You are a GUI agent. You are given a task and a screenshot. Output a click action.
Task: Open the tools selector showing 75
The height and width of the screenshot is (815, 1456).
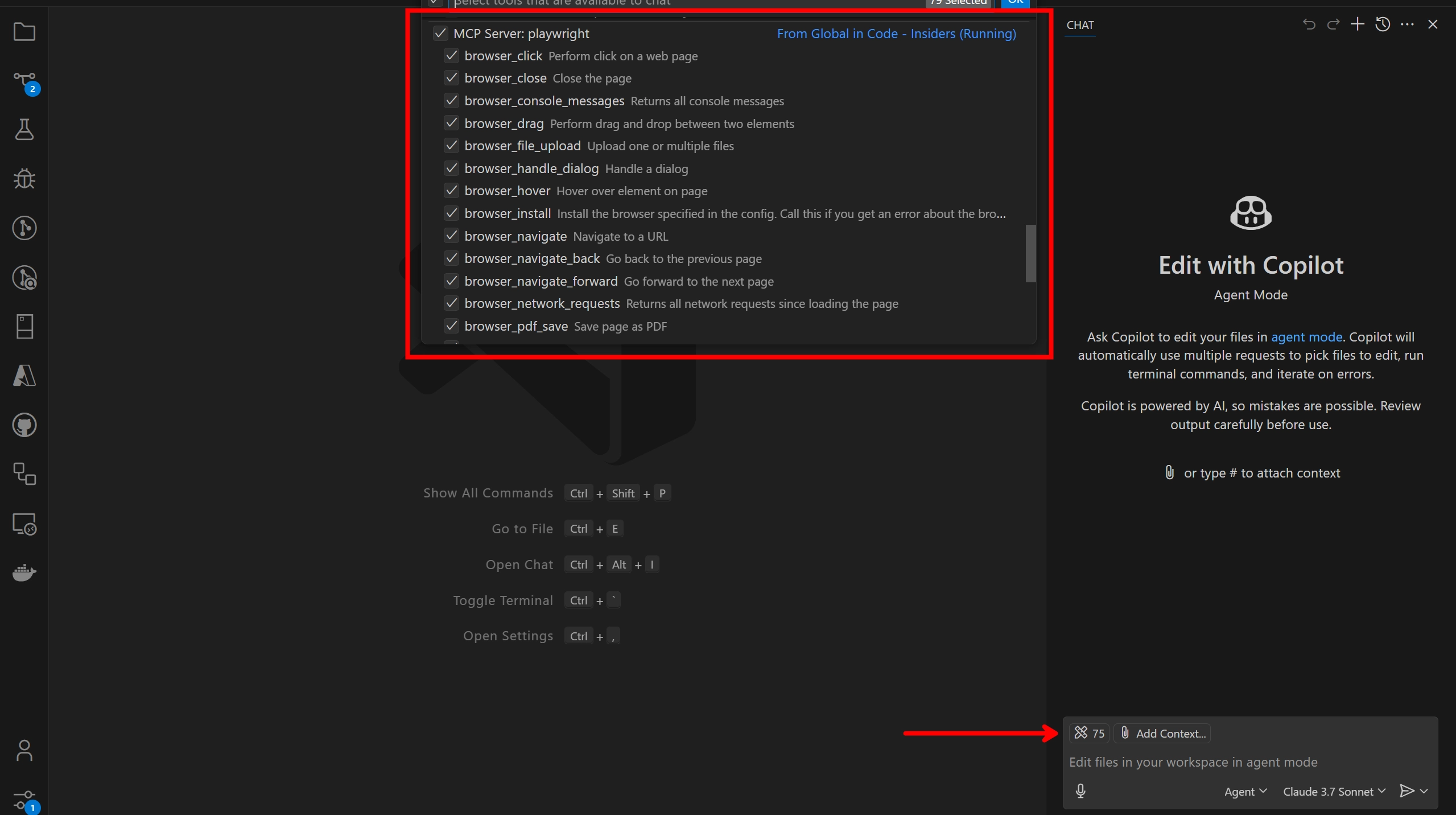click(x=1089, y=733)
